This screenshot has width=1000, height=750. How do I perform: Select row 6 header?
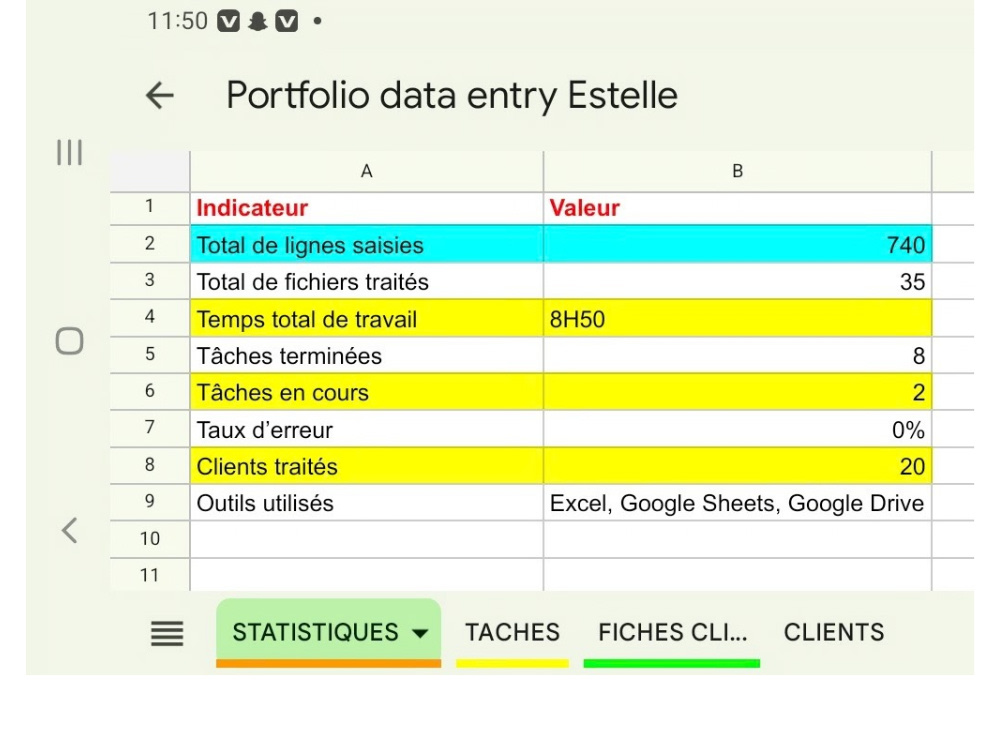pos(149,391)
